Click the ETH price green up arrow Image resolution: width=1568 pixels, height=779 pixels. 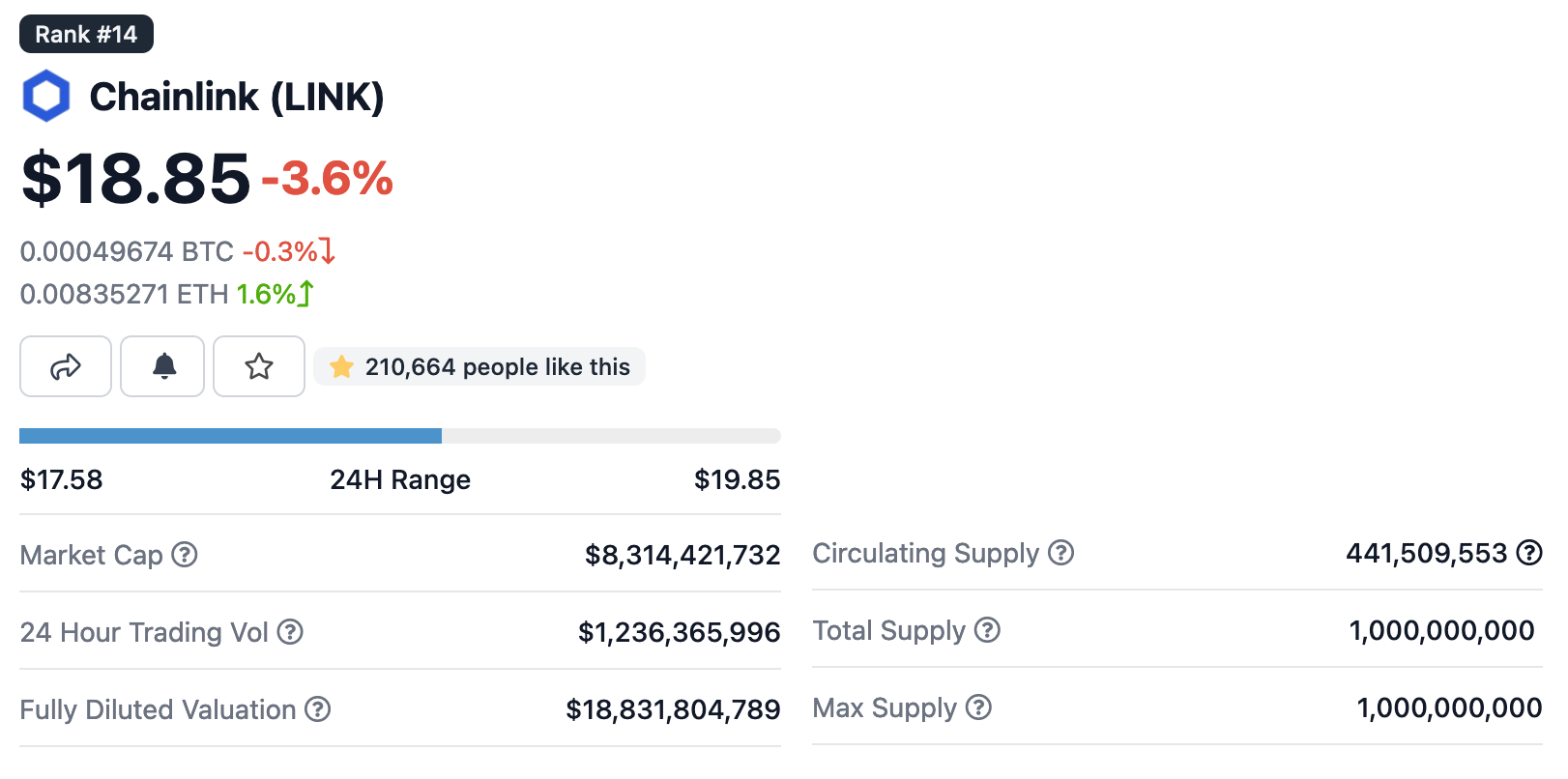click(306, 294)
